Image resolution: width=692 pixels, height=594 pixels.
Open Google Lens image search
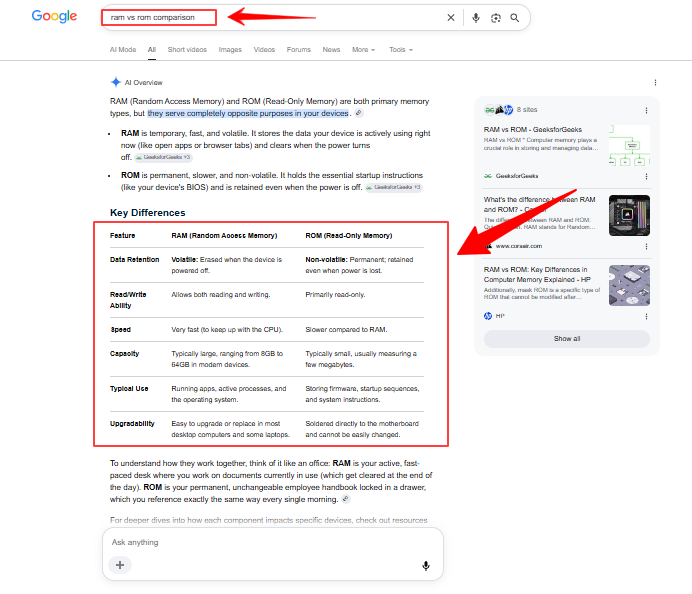coord(496,18)
